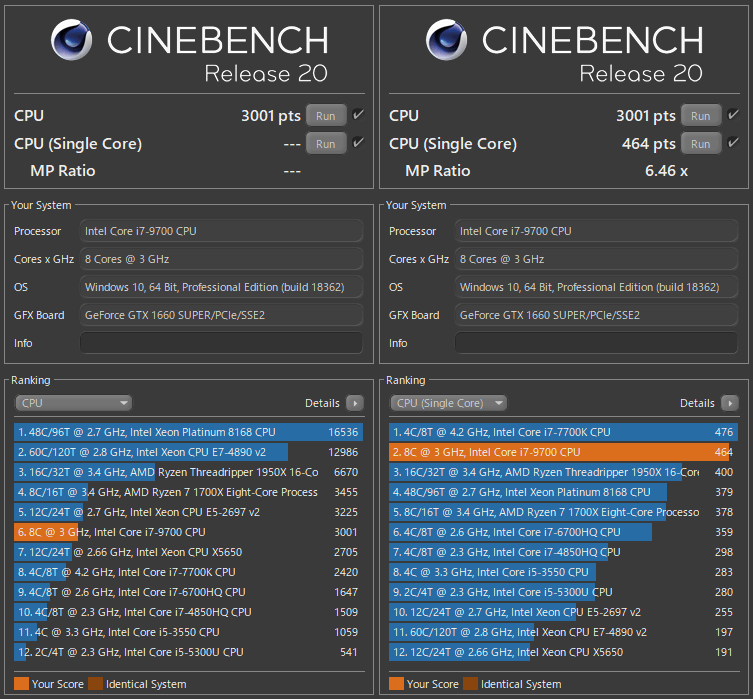Expand Details arrow in right window ranking

coord(730,403)
